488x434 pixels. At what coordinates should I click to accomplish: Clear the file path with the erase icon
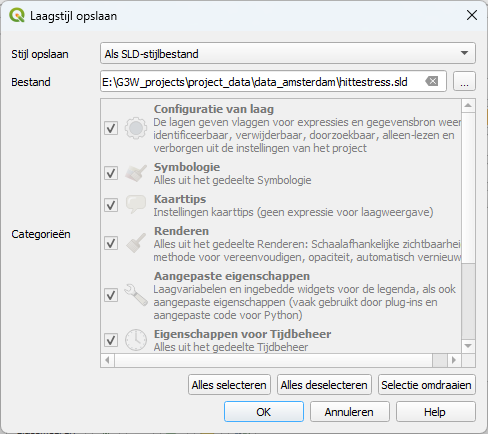click(x=432, y=81)
